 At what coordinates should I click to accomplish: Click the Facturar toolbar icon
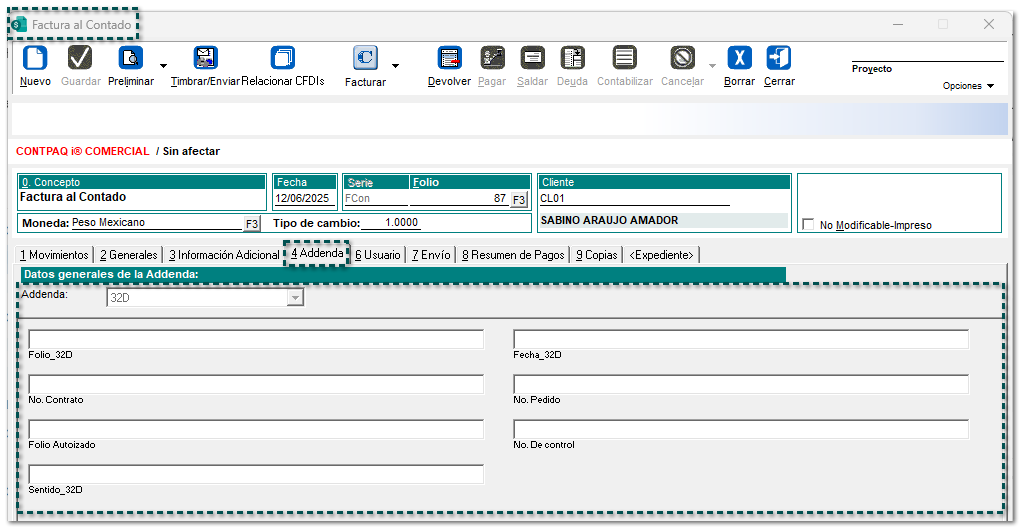tap(365, 58)
